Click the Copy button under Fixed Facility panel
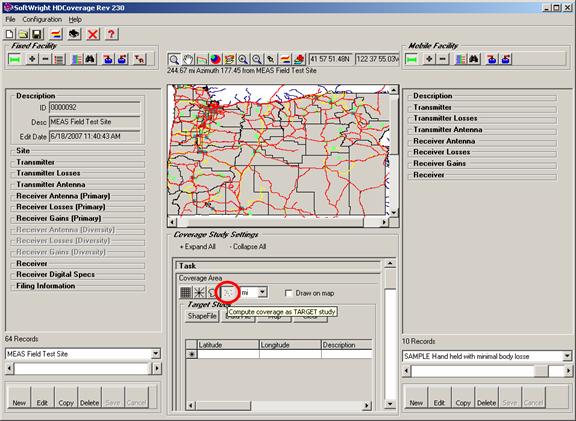 [x=66, y=398]
